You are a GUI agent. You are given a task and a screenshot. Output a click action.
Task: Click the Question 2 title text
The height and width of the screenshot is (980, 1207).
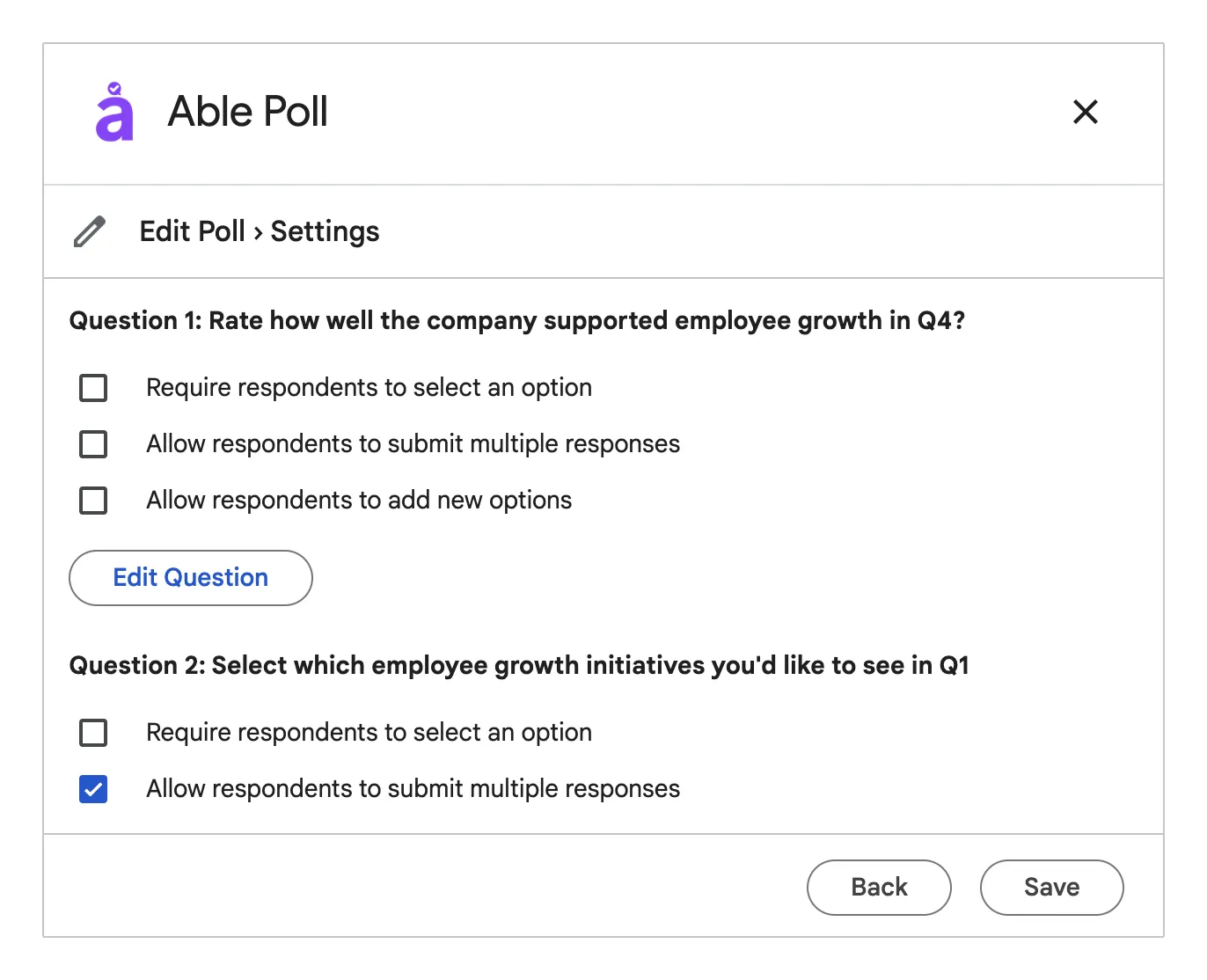[519, 665]
